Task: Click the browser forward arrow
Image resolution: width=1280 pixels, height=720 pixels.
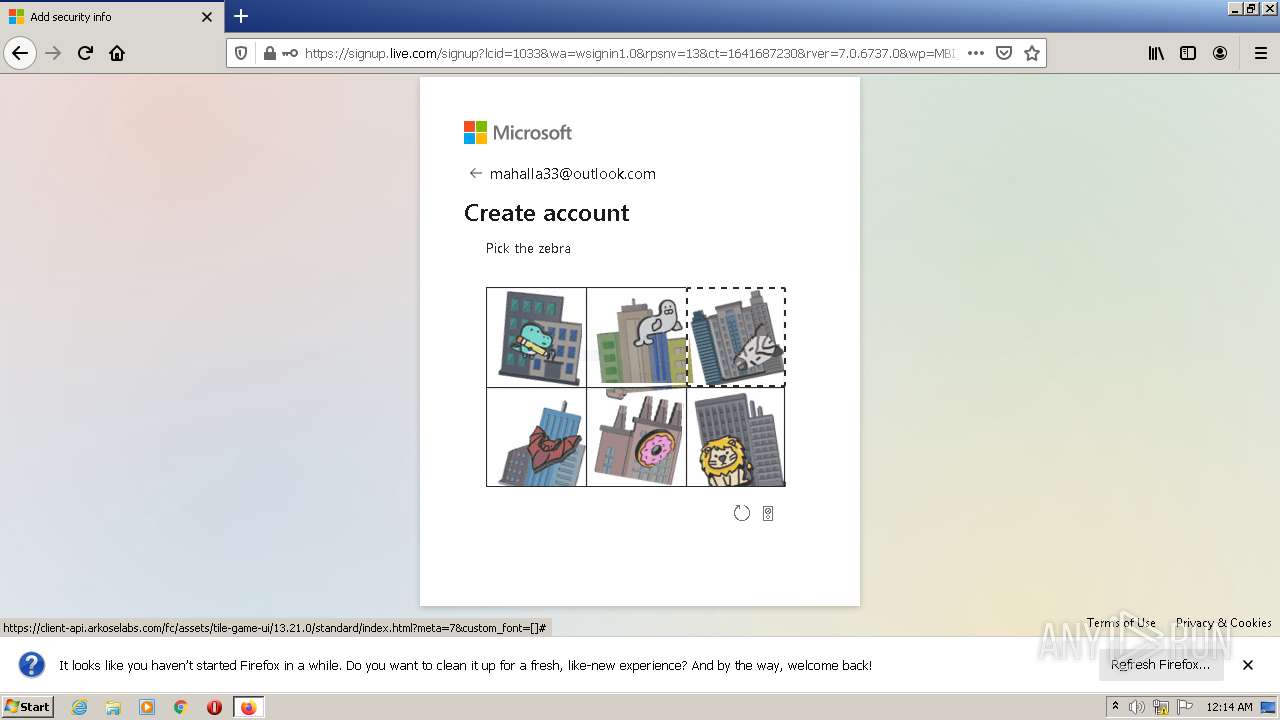Action: click(54, 53)
